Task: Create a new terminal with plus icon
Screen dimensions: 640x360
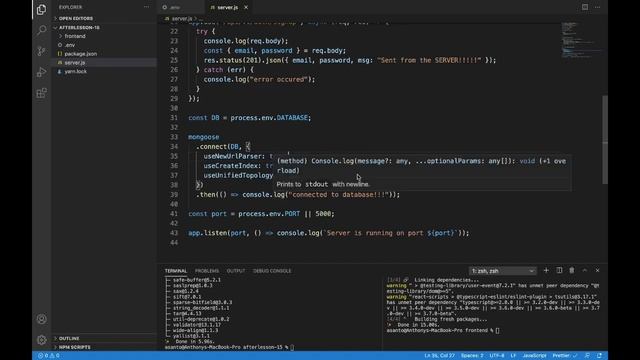Action: click(546, 270)
